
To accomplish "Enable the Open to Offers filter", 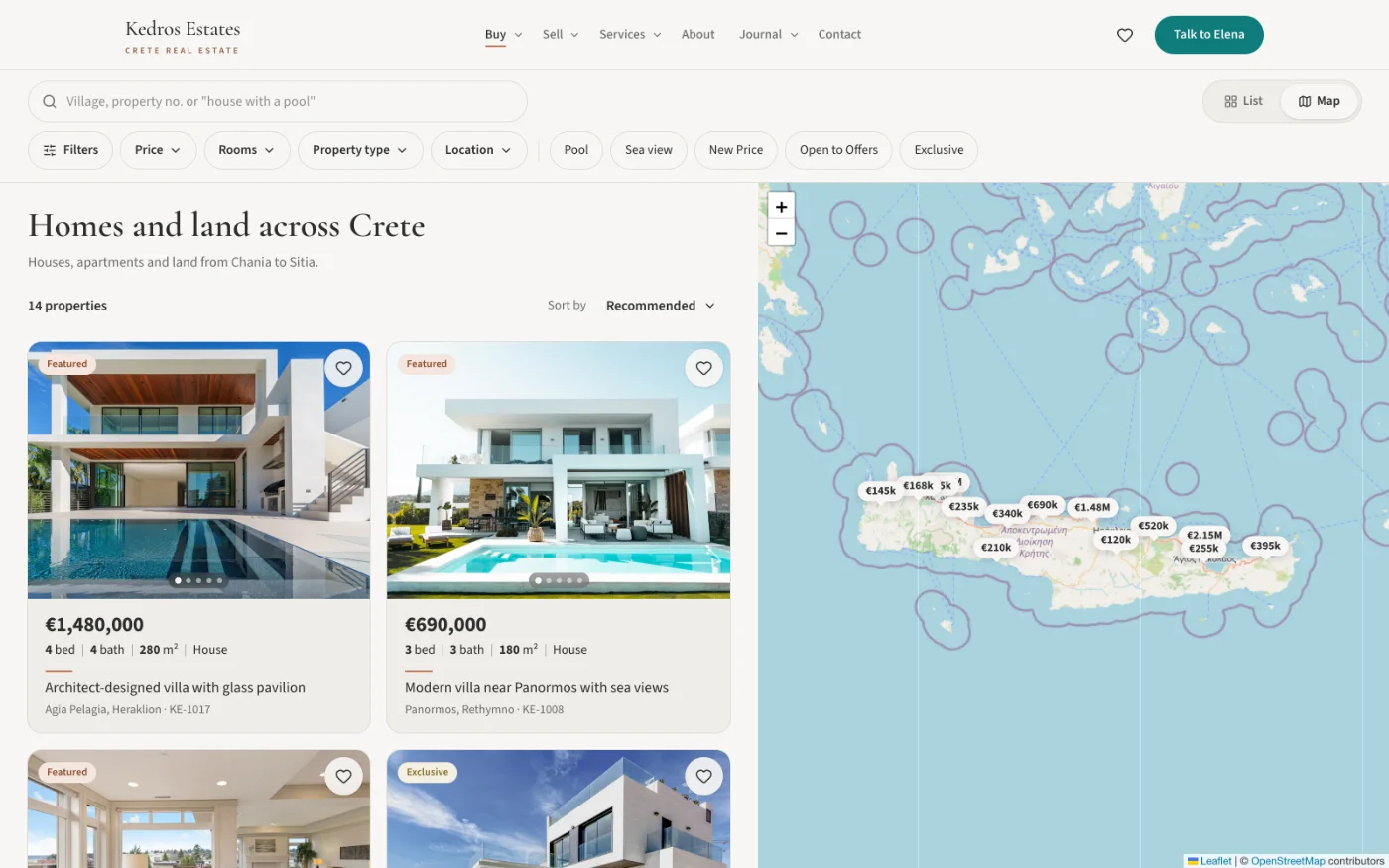I will 838,150.
